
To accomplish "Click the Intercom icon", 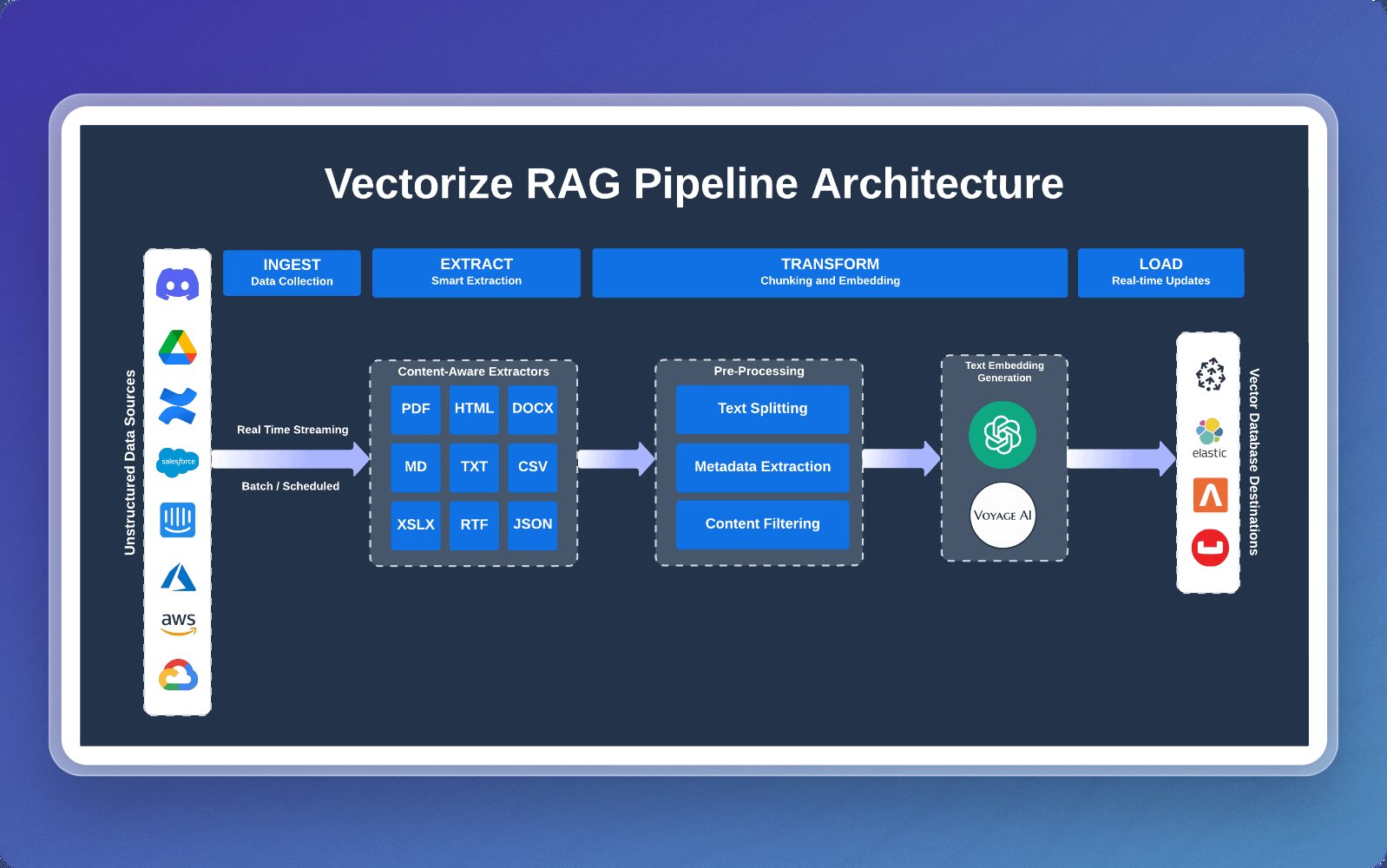I will [178, 519].
